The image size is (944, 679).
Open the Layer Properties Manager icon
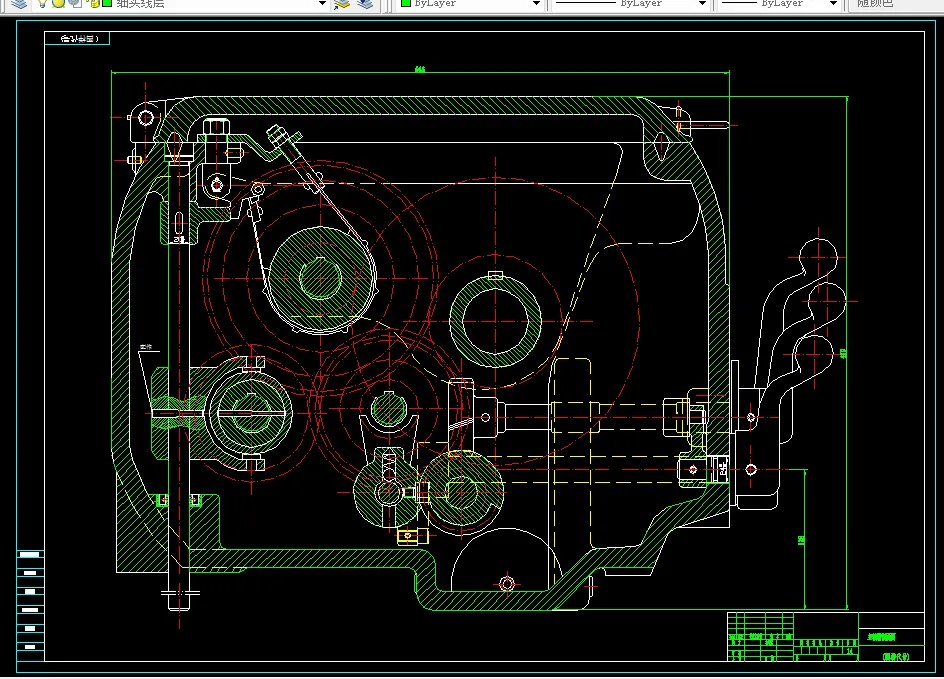(19, 4)
